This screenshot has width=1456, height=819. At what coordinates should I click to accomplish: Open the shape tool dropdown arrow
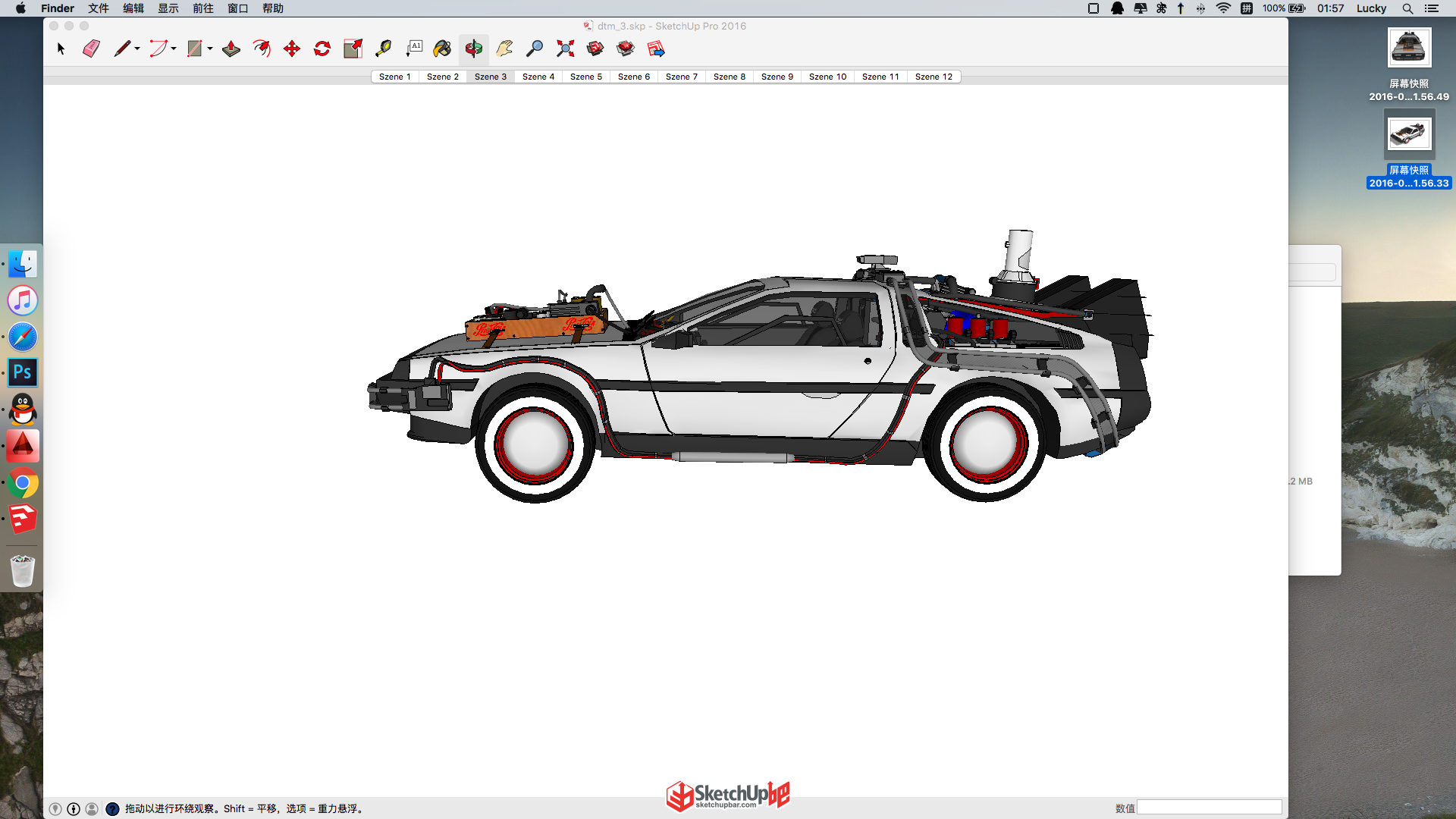tap(210, 49)
